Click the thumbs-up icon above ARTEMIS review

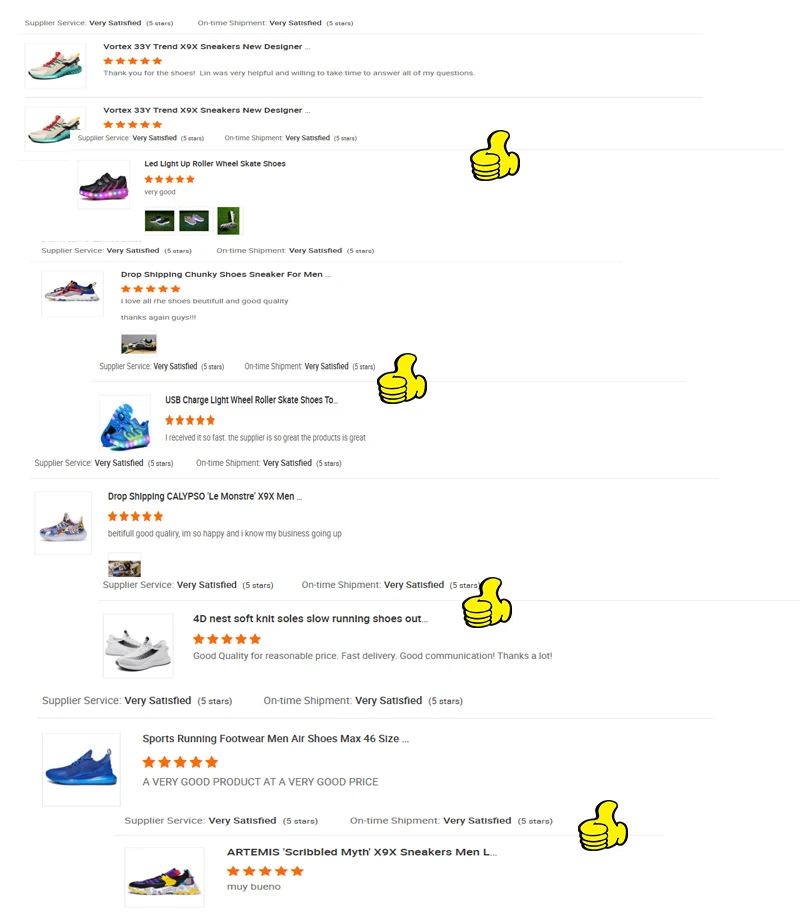tap(603, 826)
